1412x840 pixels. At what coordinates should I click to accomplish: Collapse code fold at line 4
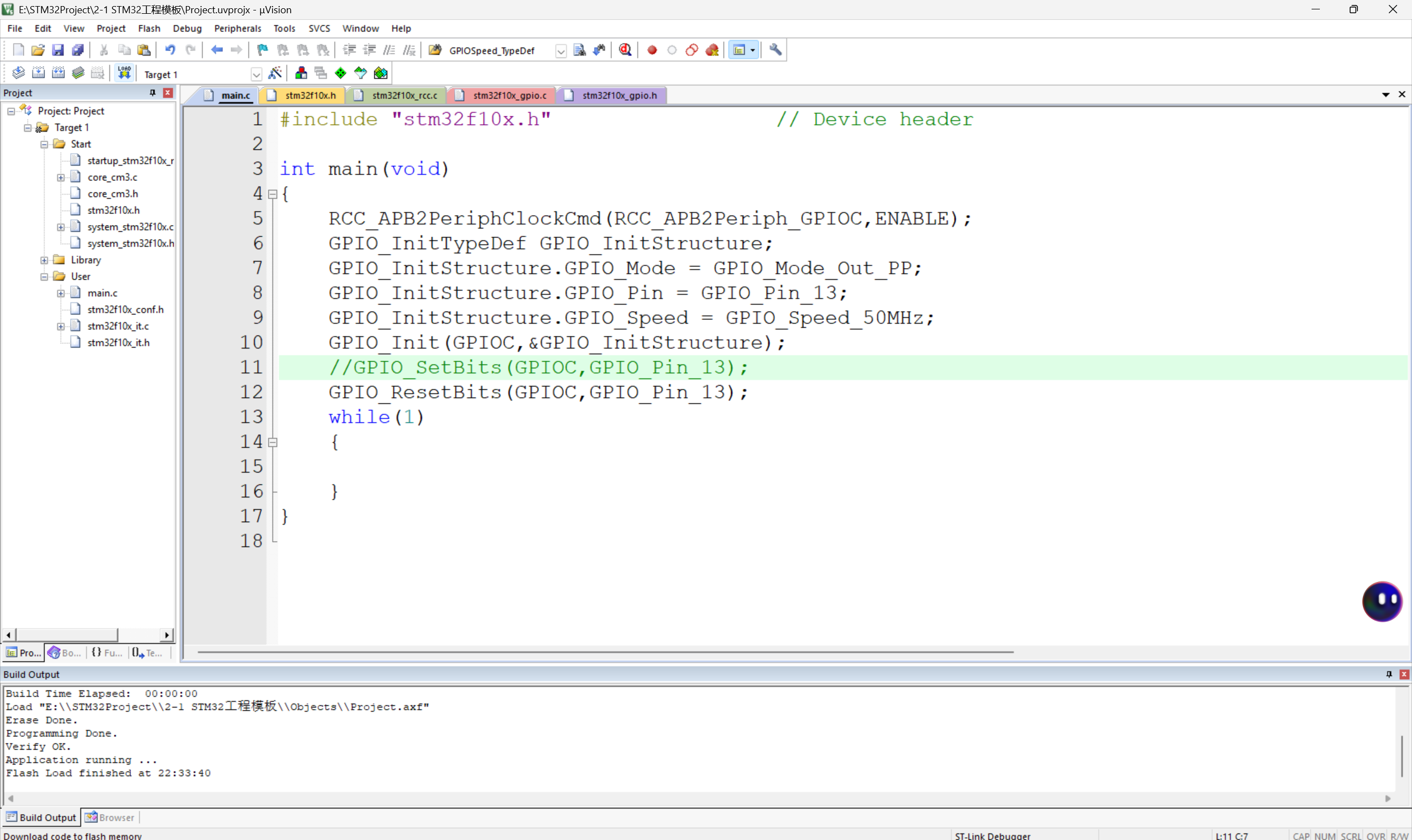tap(273, 194)
